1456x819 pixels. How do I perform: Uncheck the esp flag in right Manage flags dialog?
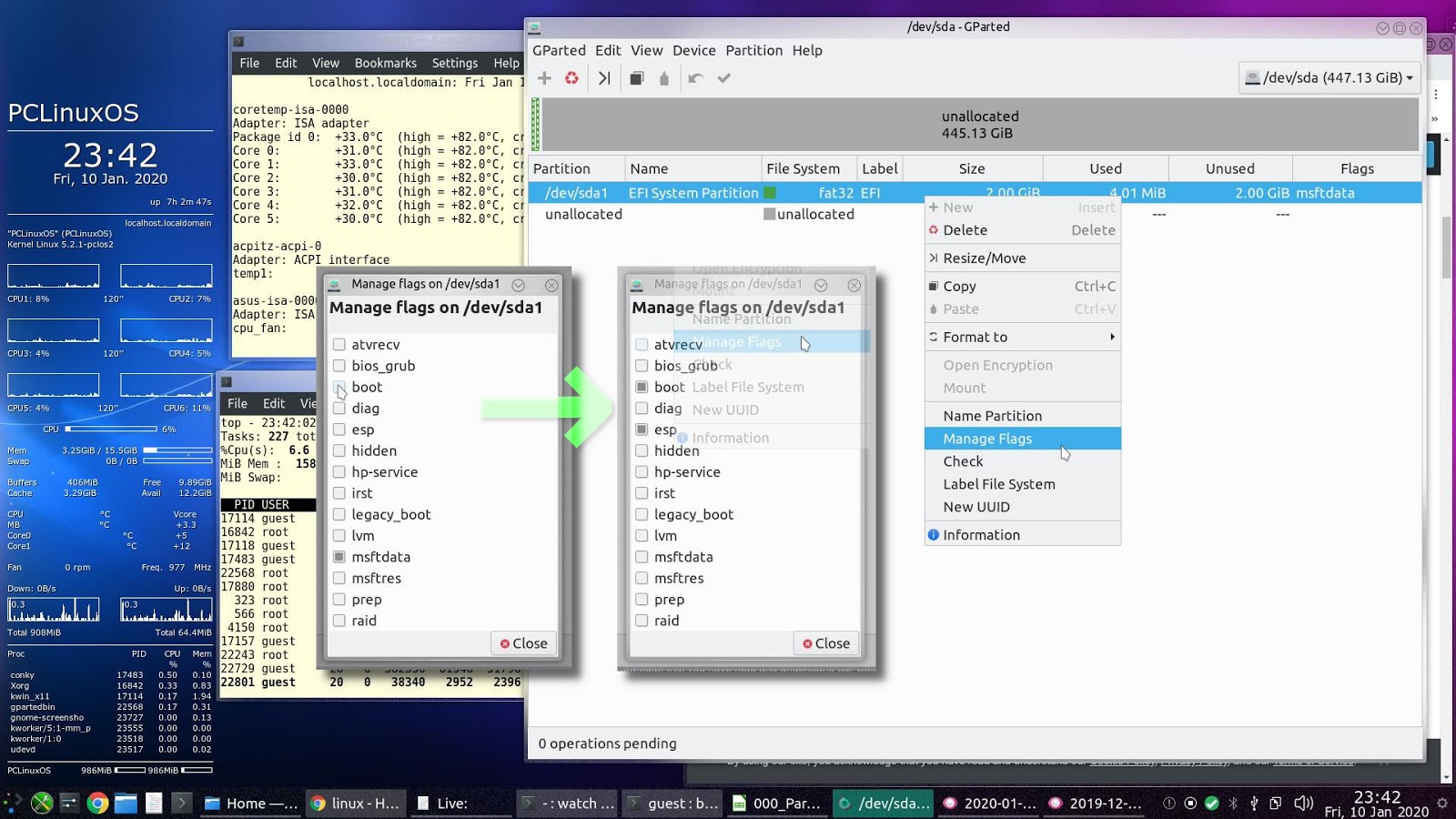[642, 430]
